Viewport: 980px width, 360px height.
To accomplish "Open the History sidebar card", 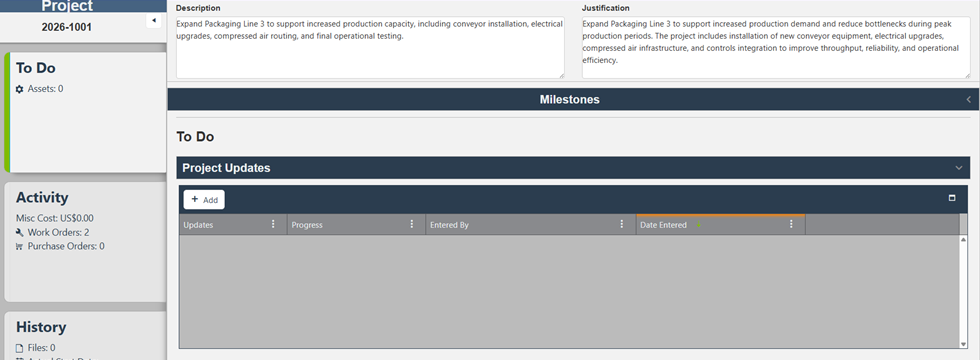I will [86, 336].
